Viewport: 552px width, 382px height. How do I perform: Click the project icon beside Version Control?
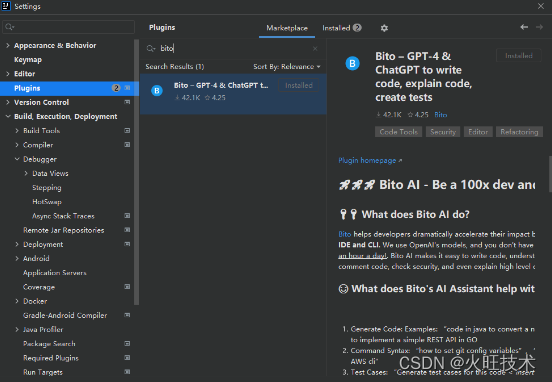[127, 102]
